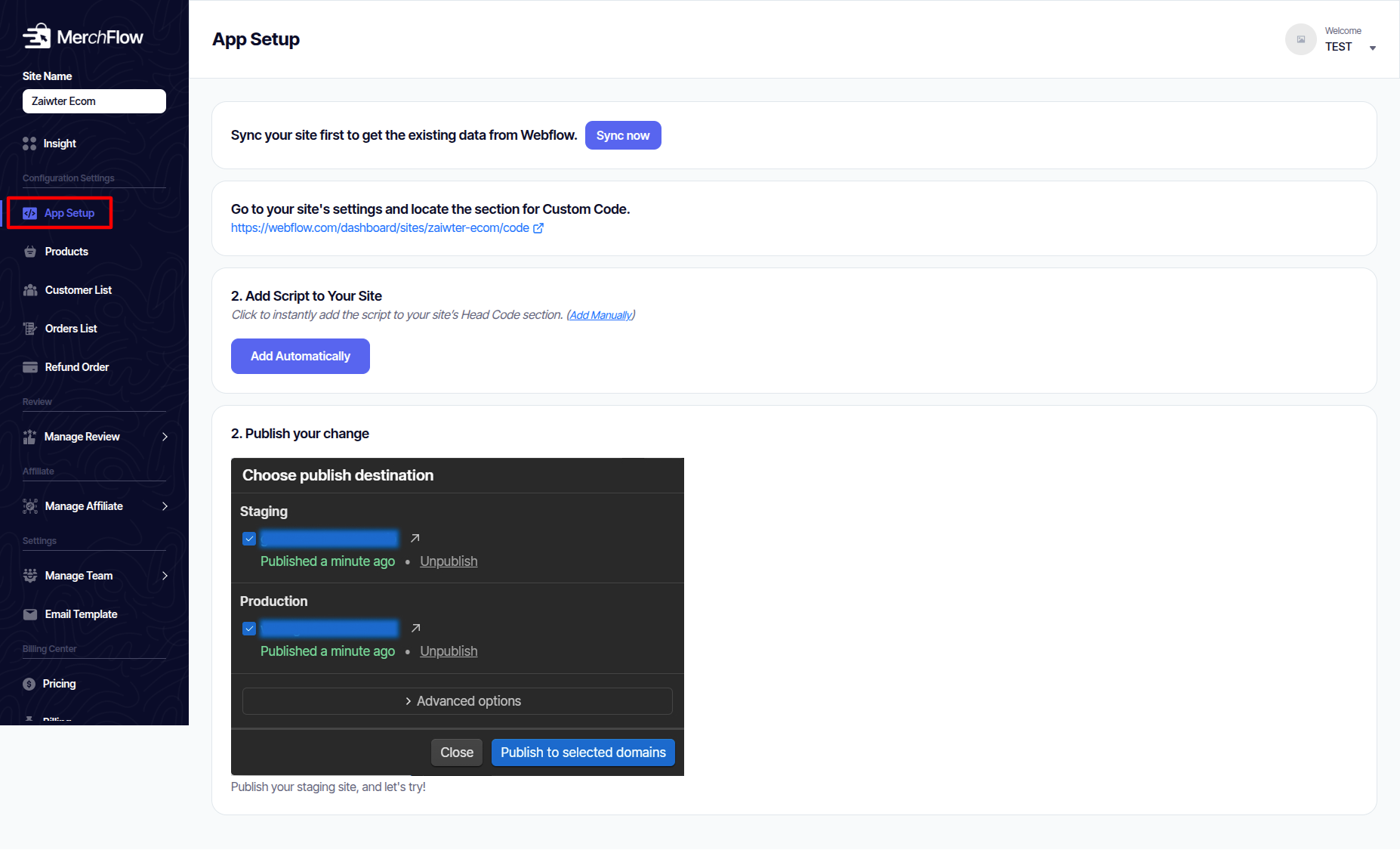Click the MerchFlow logo icon

tap(36, 36)
